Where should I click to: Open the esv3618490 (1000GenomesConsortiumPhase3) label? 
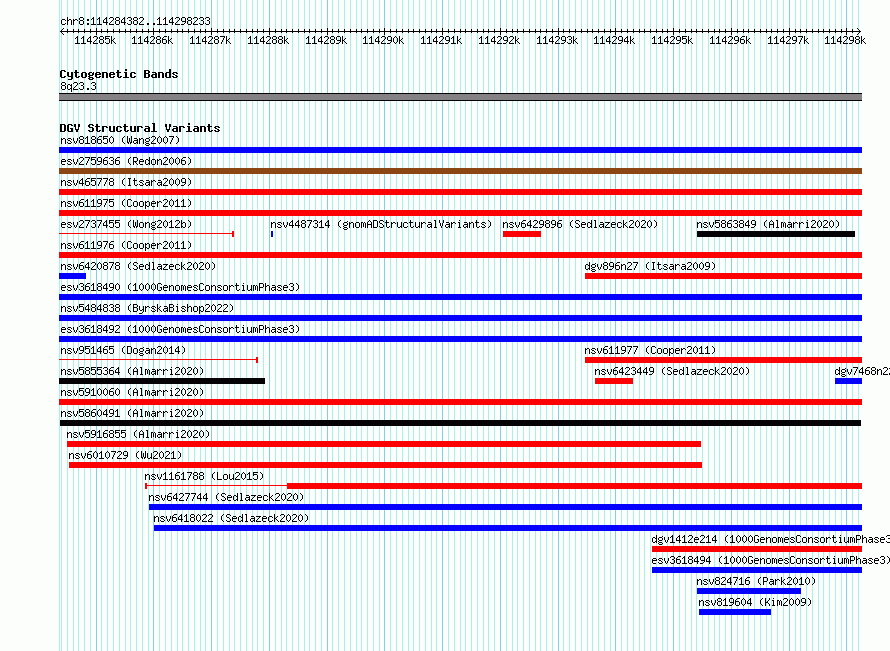point(180,287)
